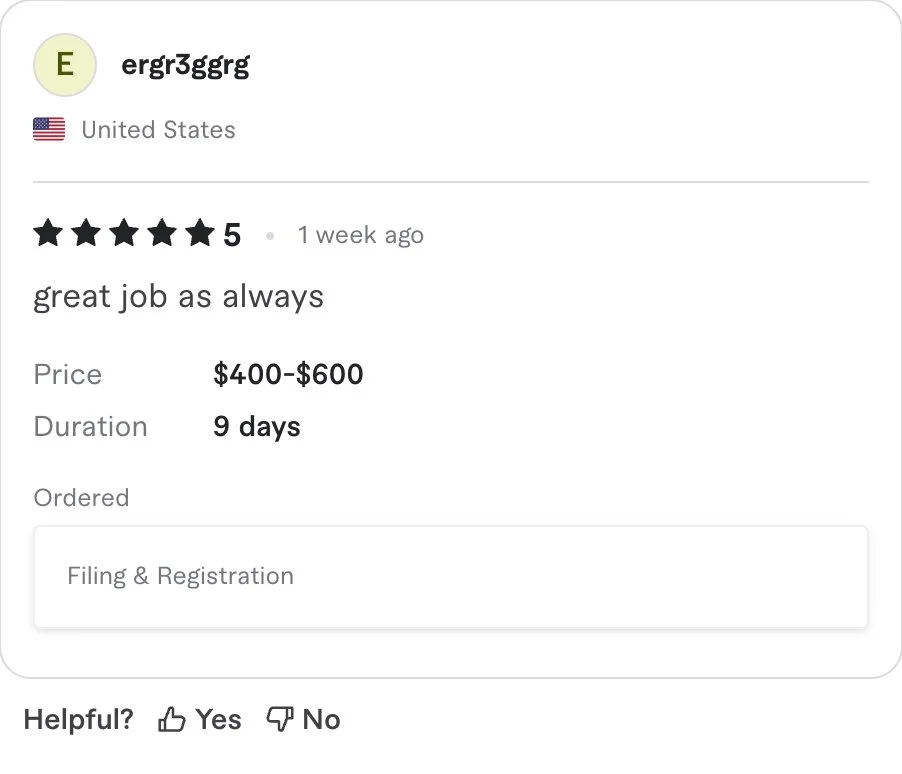Click the E avatar circle

[x=65, y=65]
